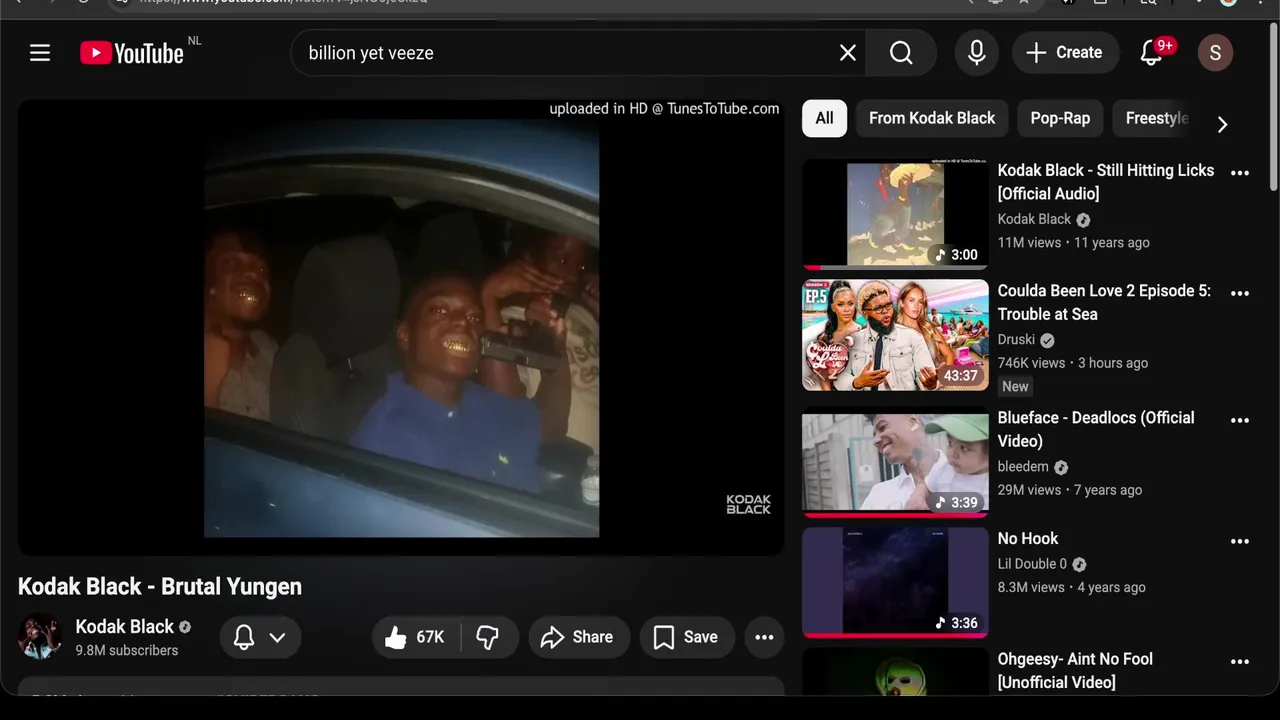Screen dimensions: 1280x720
Task: Click the Kodak Black - Brutal Yungen title
Action: 160,587
